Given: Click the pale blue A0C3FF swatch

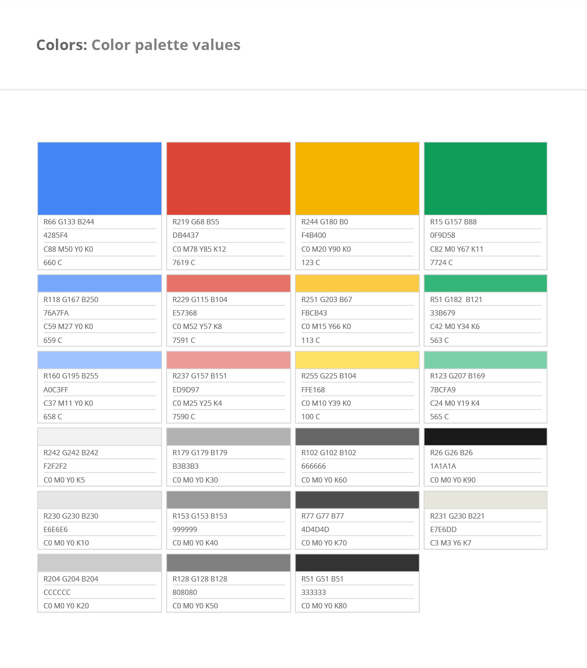Looking at the screenshot, I should point(100,360).
